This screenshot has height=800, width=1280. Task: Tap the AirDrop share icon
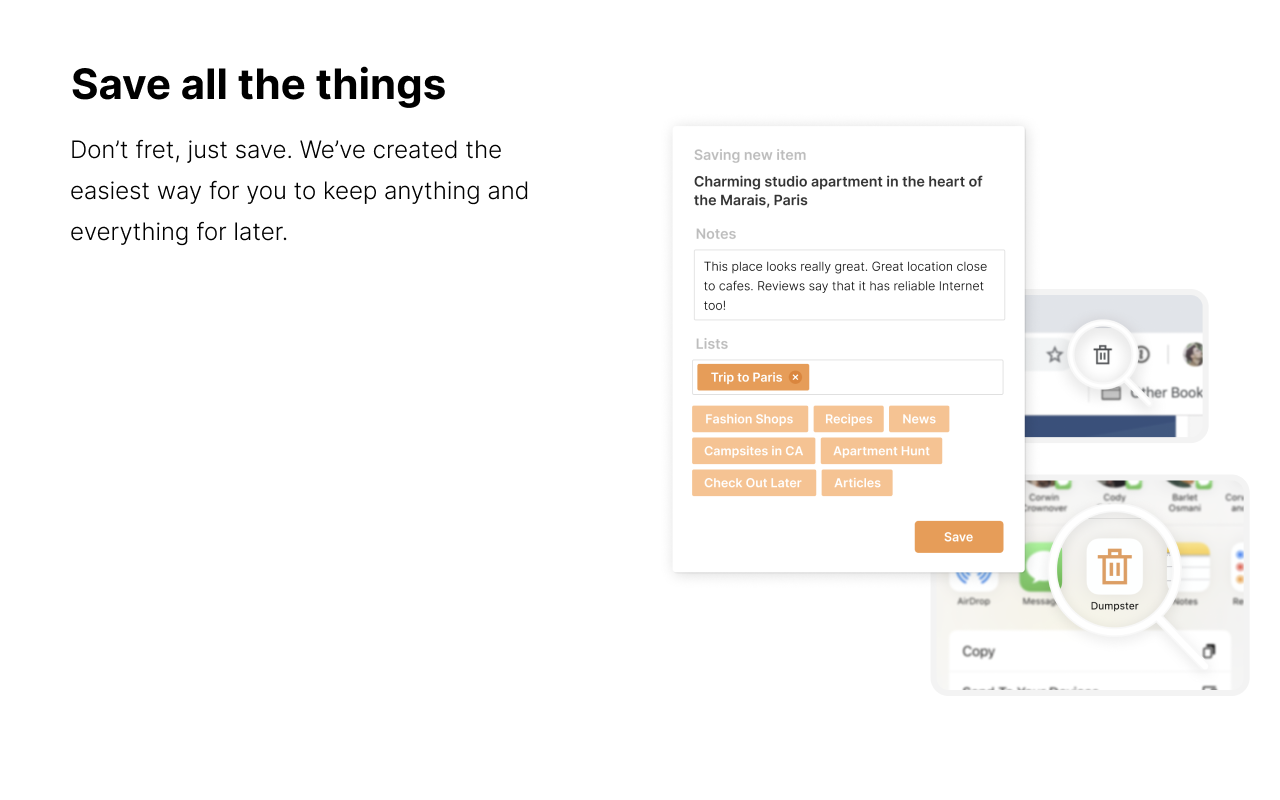(973, 578)
